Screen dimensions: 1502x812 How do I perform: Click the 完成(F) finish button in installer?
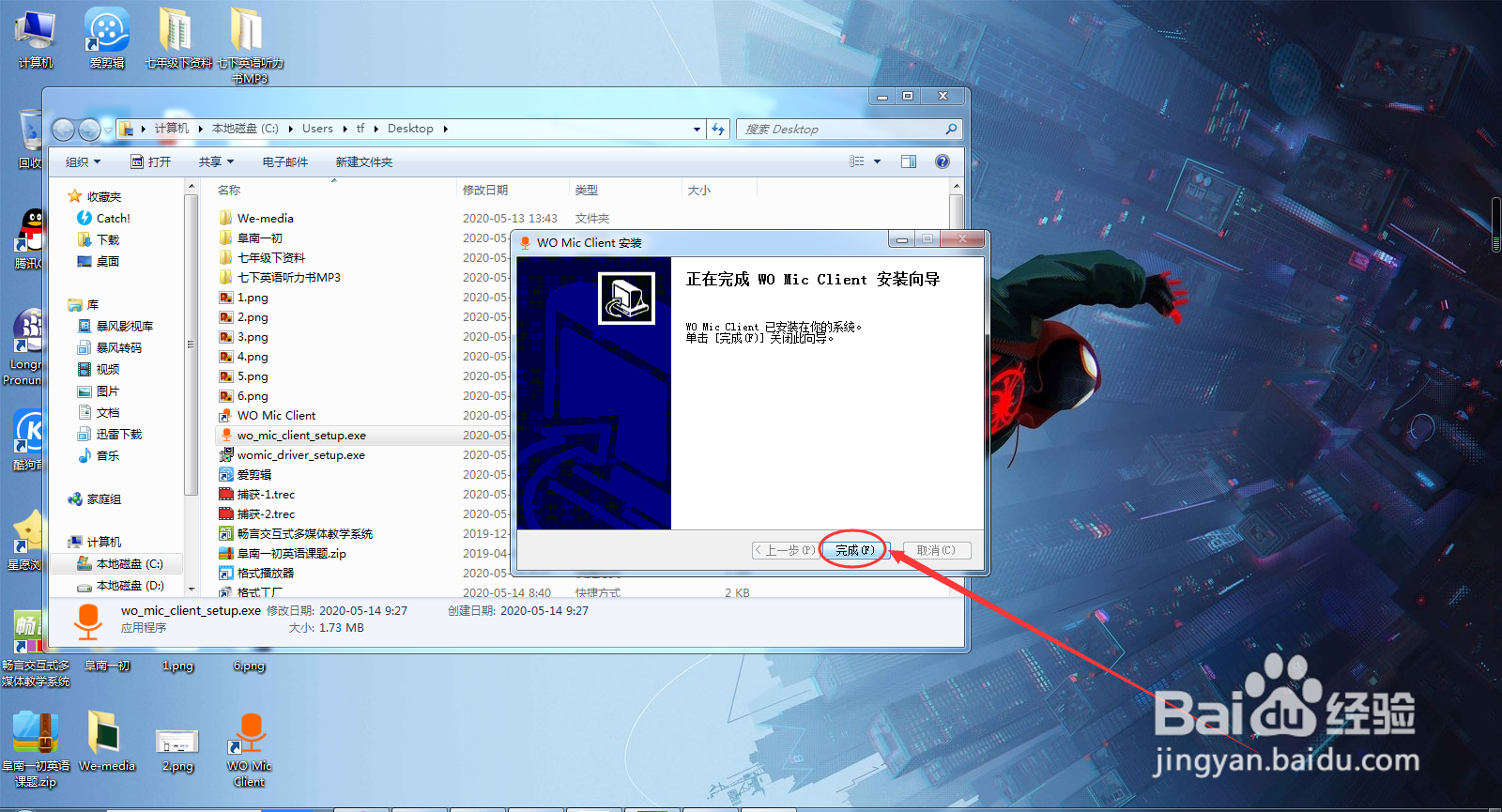pos(853,550)
